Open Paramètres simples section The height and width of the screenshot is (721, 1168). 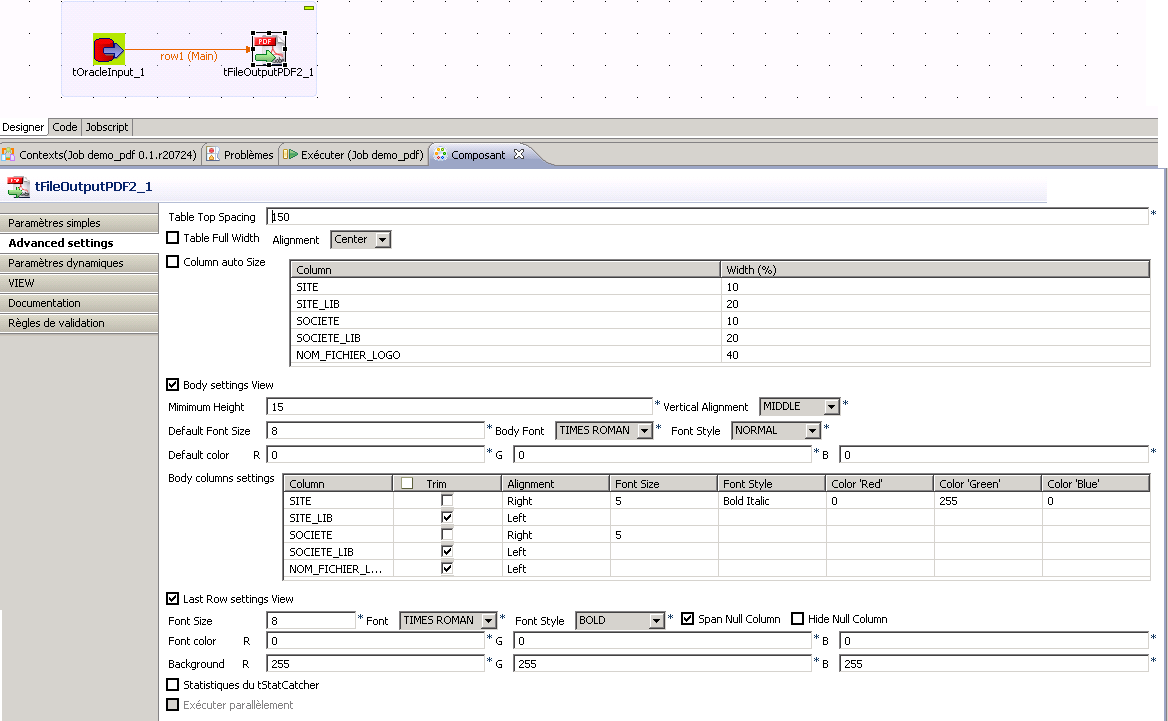point(79,223)
